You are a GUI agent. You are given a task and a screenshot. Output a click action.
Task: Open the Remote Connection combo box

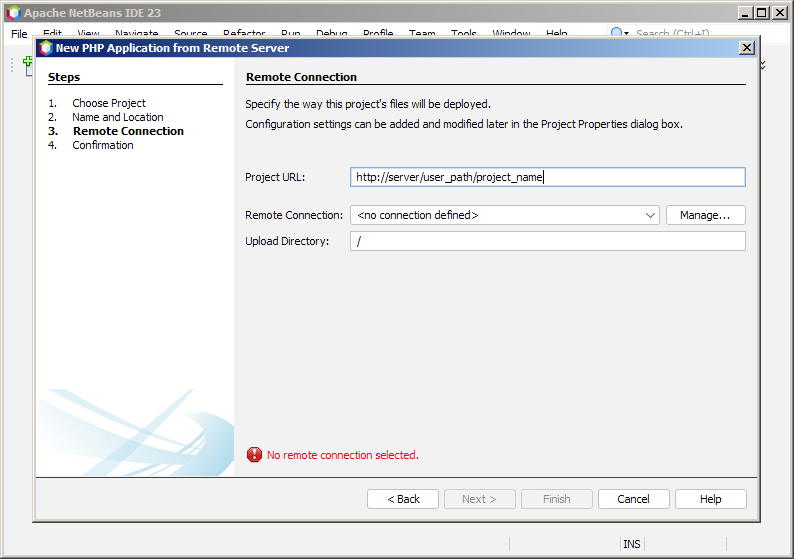tap(504, 215)
